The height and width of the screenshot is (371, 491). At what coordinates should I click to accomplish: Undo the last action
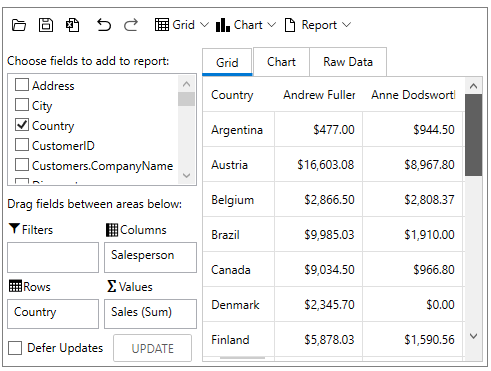click(104, 25)
